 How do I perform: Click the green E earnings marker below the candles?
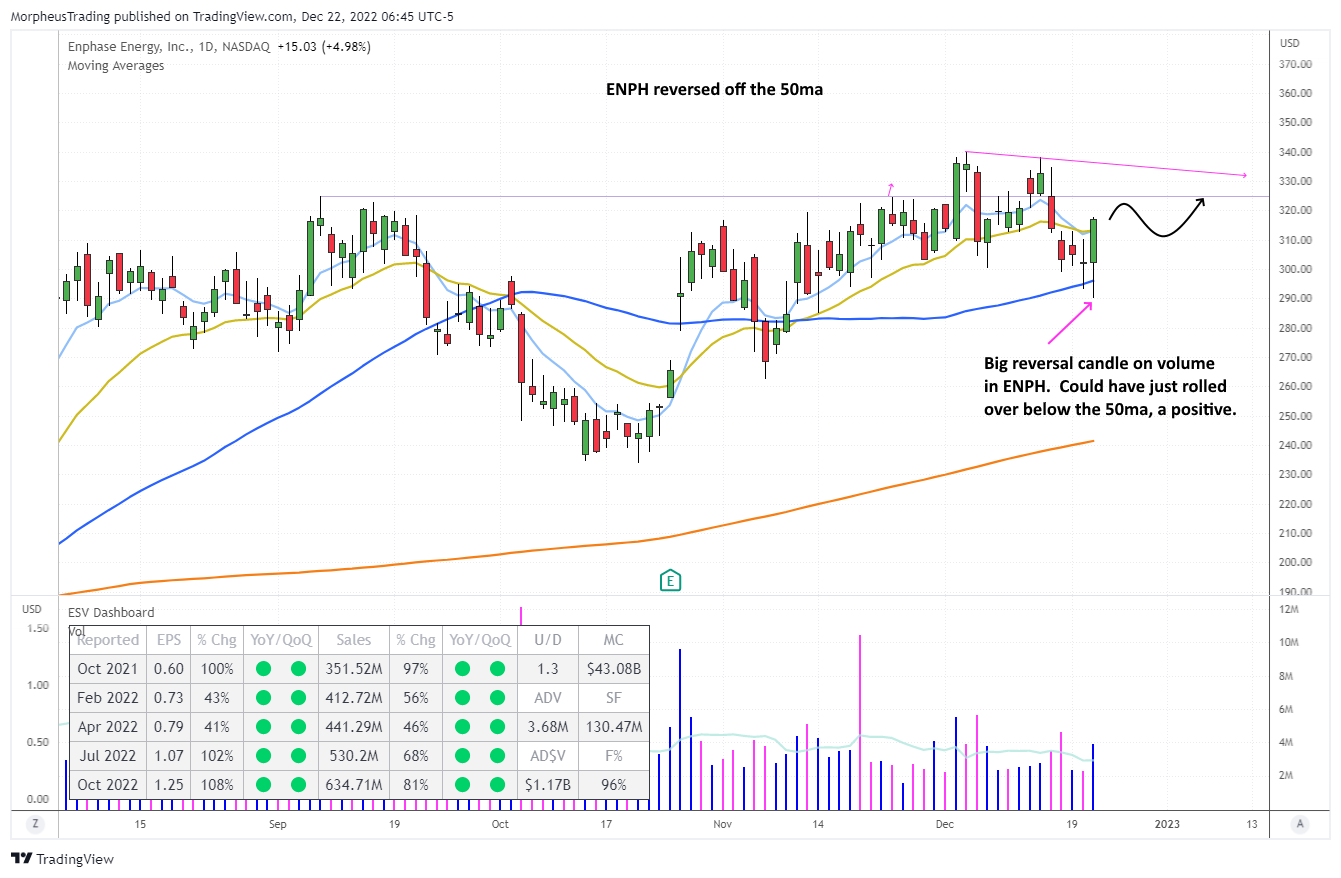(x=669, y=580)
